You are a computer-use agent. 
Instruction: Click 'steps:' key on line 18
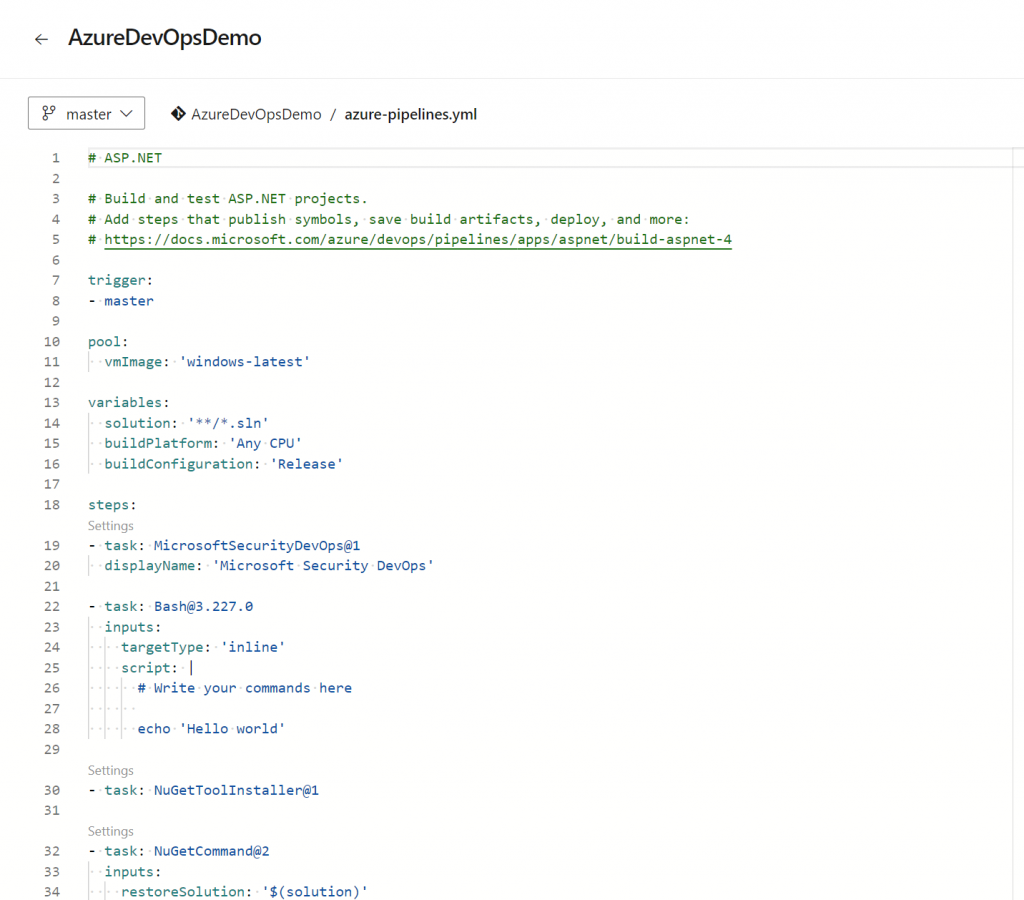[x=112, y=505]
